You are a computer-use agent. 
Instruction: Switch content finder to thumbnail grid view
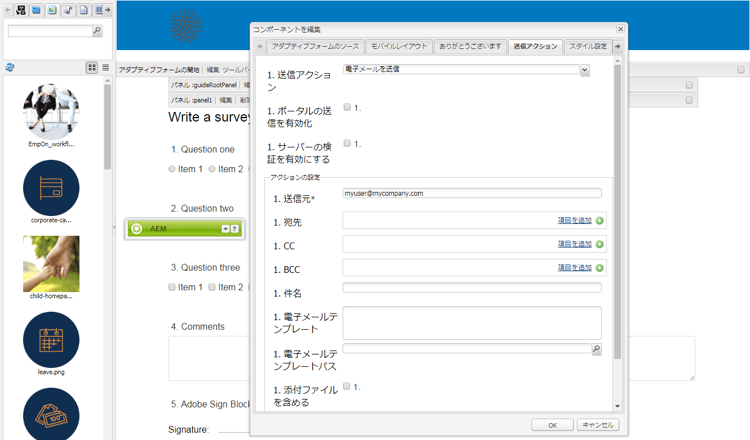click(x=92, y=67)
